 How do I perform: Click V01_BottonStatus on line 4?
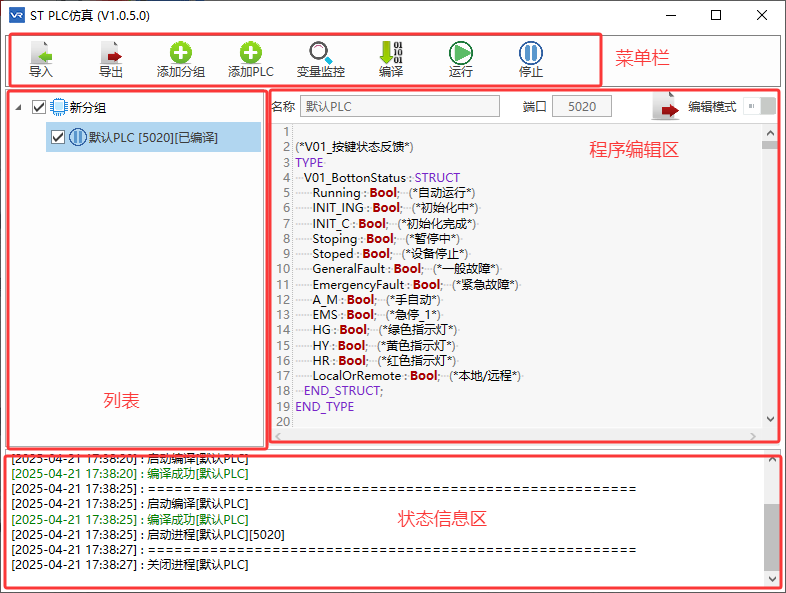tap(355, 178)
